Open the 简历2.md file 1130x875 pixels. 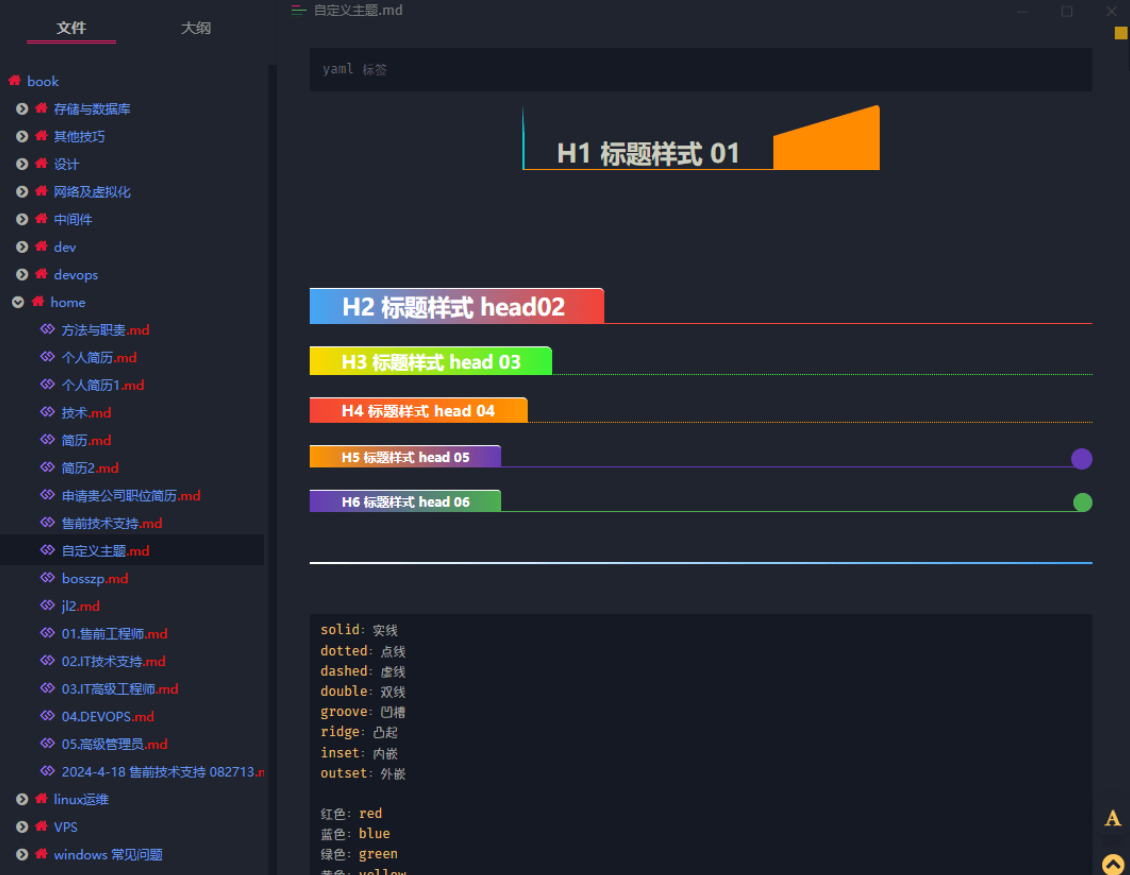tap(90, 468)
